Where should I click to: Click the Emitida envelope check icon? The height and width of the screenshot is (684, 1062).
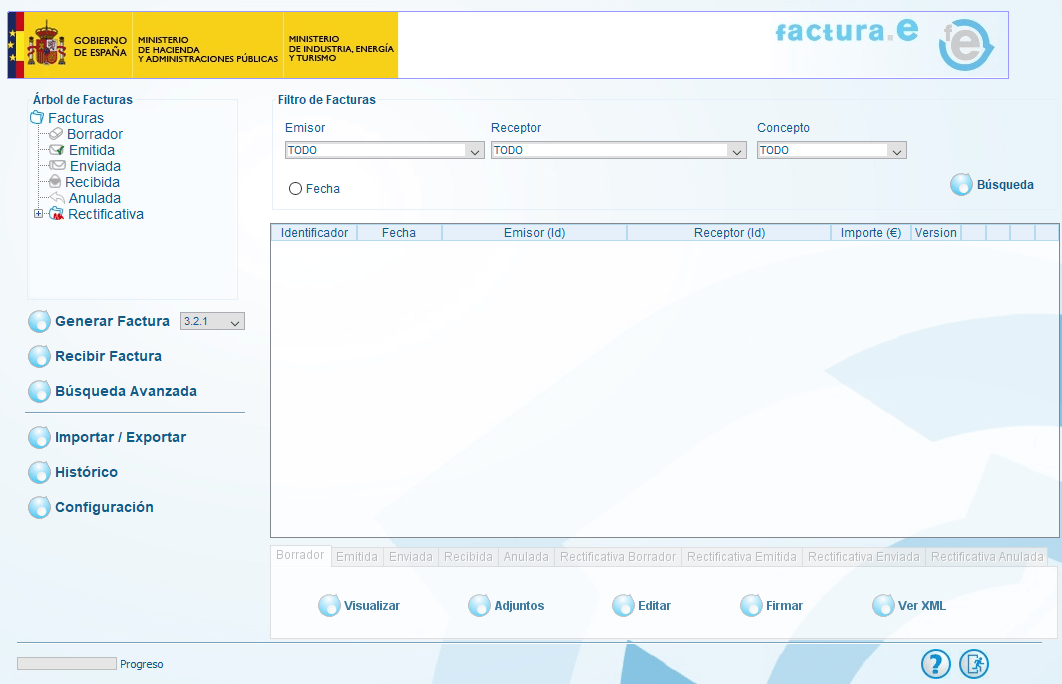[57, 150]
